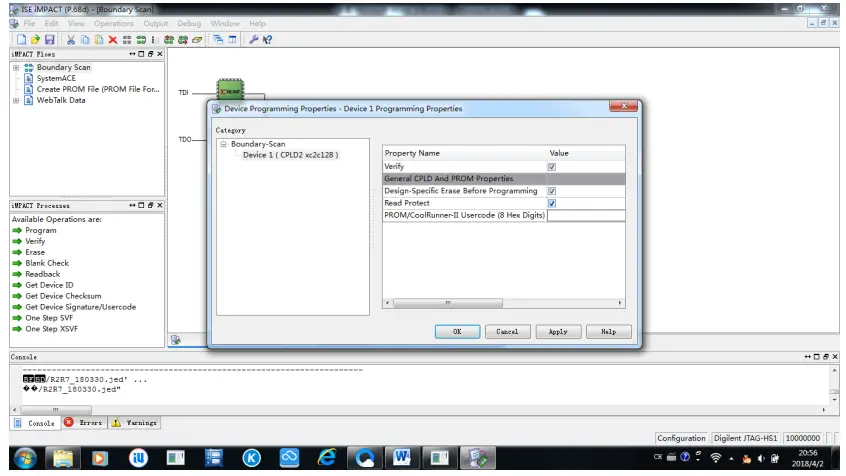This screenshot has width=846, height=476.
Task: Open the Operations menu
Action: click(x=113, y=23)
